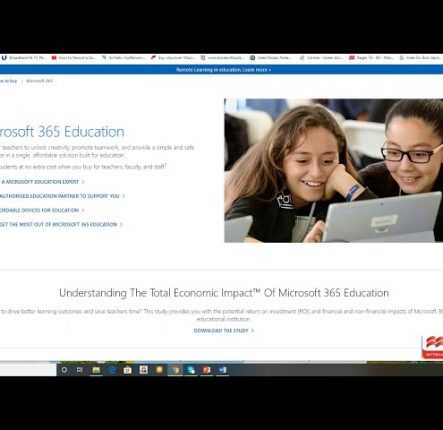
Task: Open the 'Carlisle' bookmark
Action: click(321, 58)
